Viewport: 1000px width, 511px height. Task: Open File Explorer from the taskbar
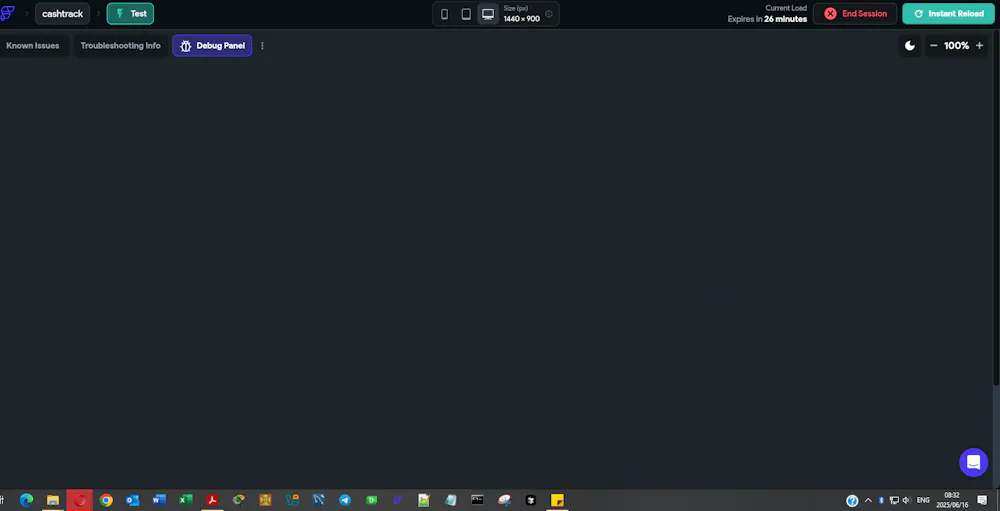point(53,500)
